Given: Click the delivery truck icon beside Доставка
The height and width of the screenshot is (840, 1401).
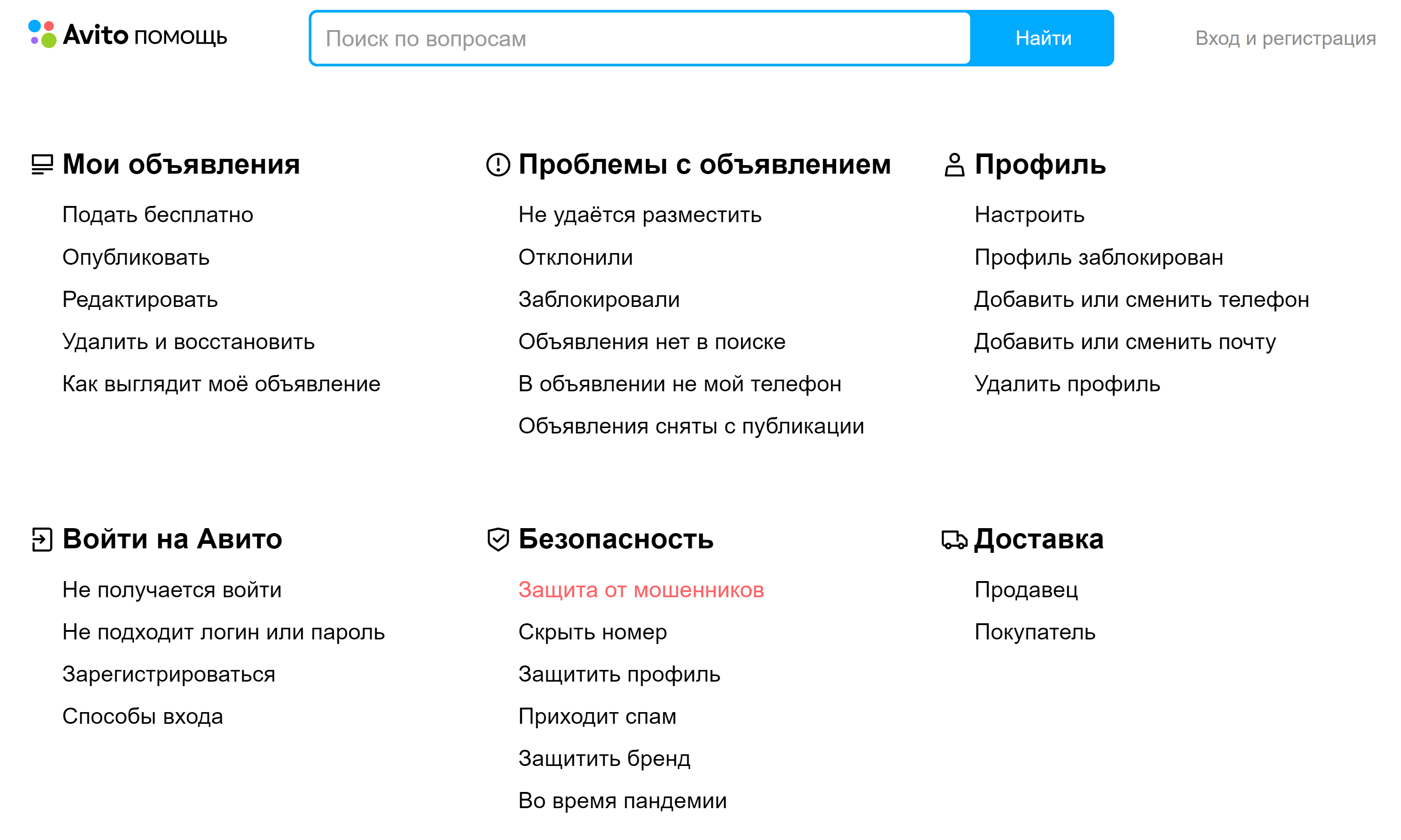Looking at the screenshot, I should 954,539.
